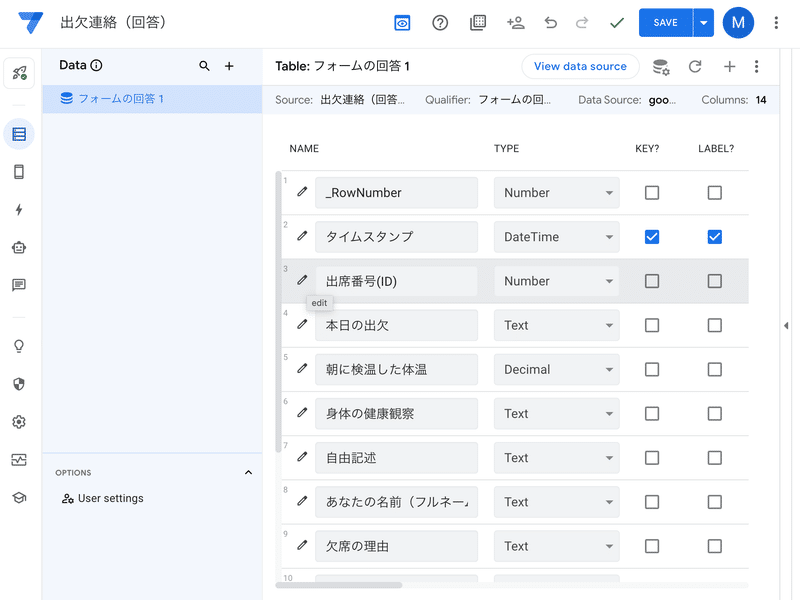This screenshot has height=600, width=800.
Task: Open the Views phone icon in sidebar
Action: tap(19, 172)
